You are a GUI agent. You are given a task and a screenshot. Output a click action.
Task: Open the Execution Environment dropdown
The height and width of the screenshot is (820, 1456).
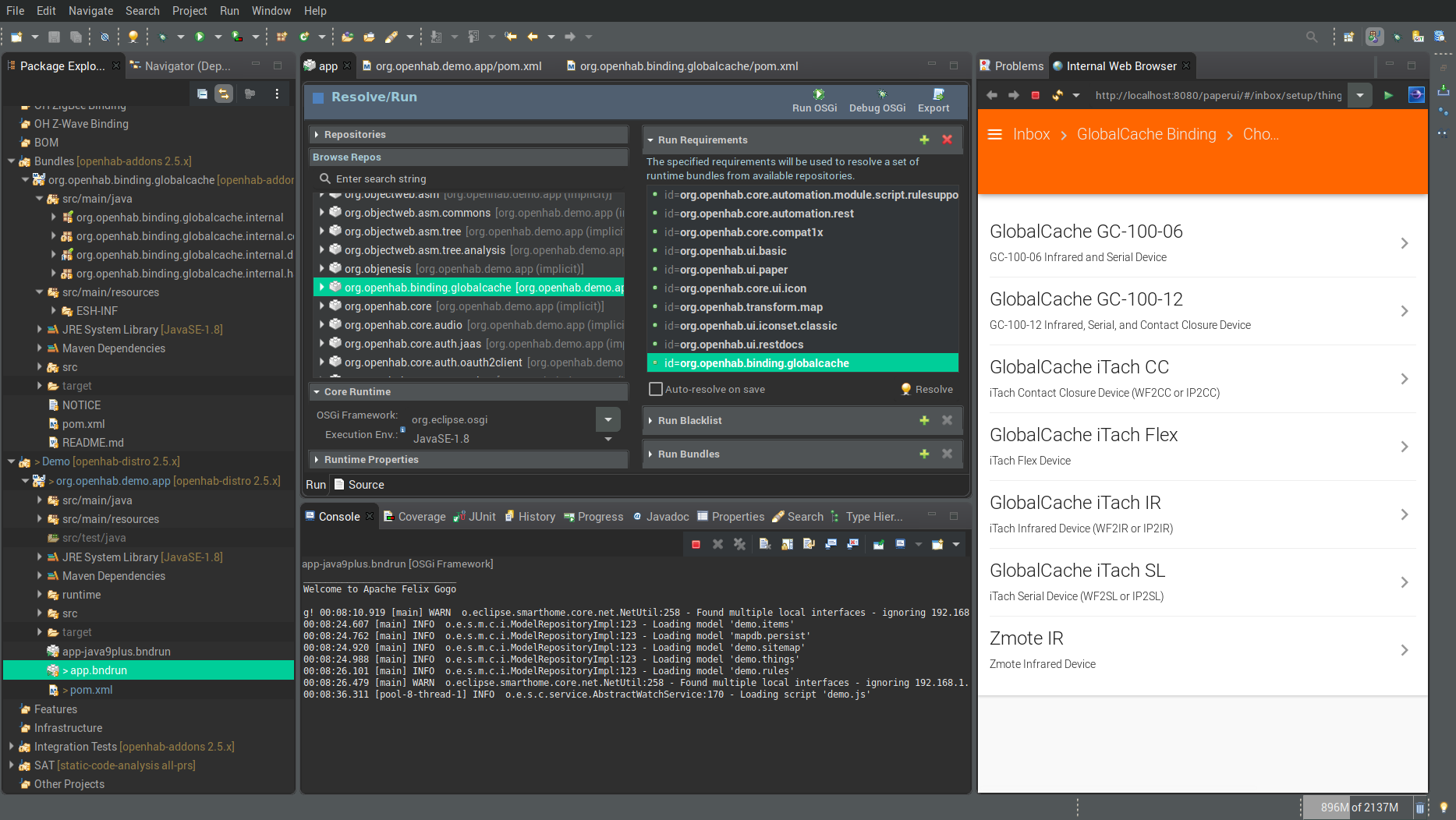point(608,437)
